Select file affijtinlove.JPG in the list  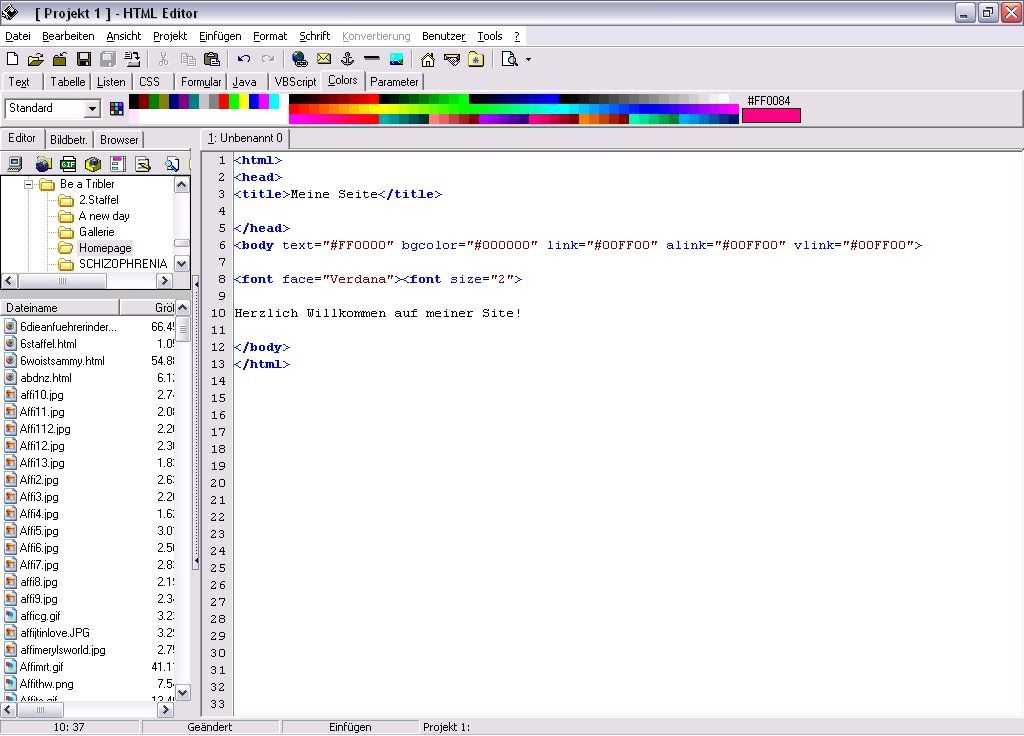pyautogui.click(x=55, y=633)
